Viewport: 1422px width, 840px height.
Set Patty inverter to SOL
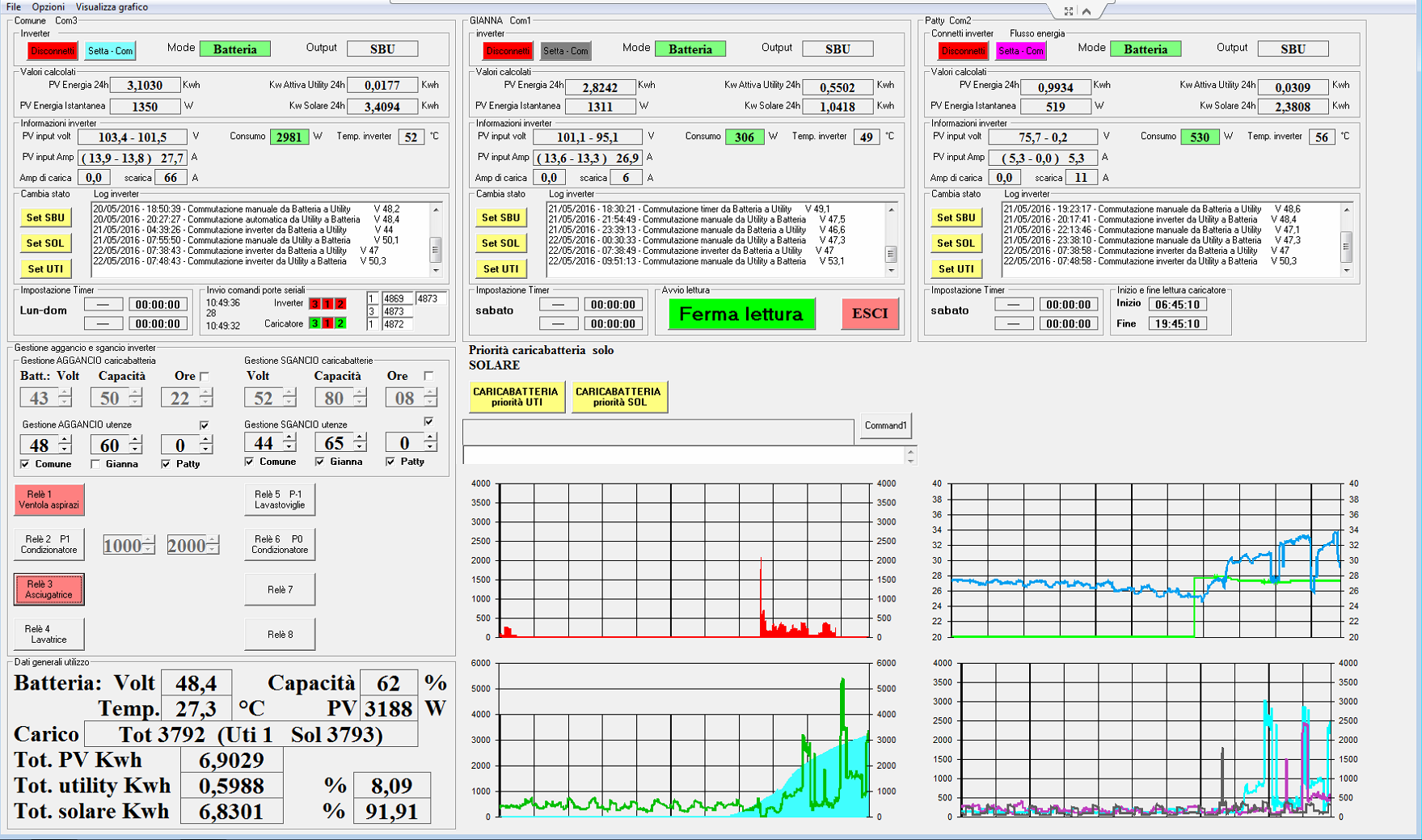tap(956, 243)
